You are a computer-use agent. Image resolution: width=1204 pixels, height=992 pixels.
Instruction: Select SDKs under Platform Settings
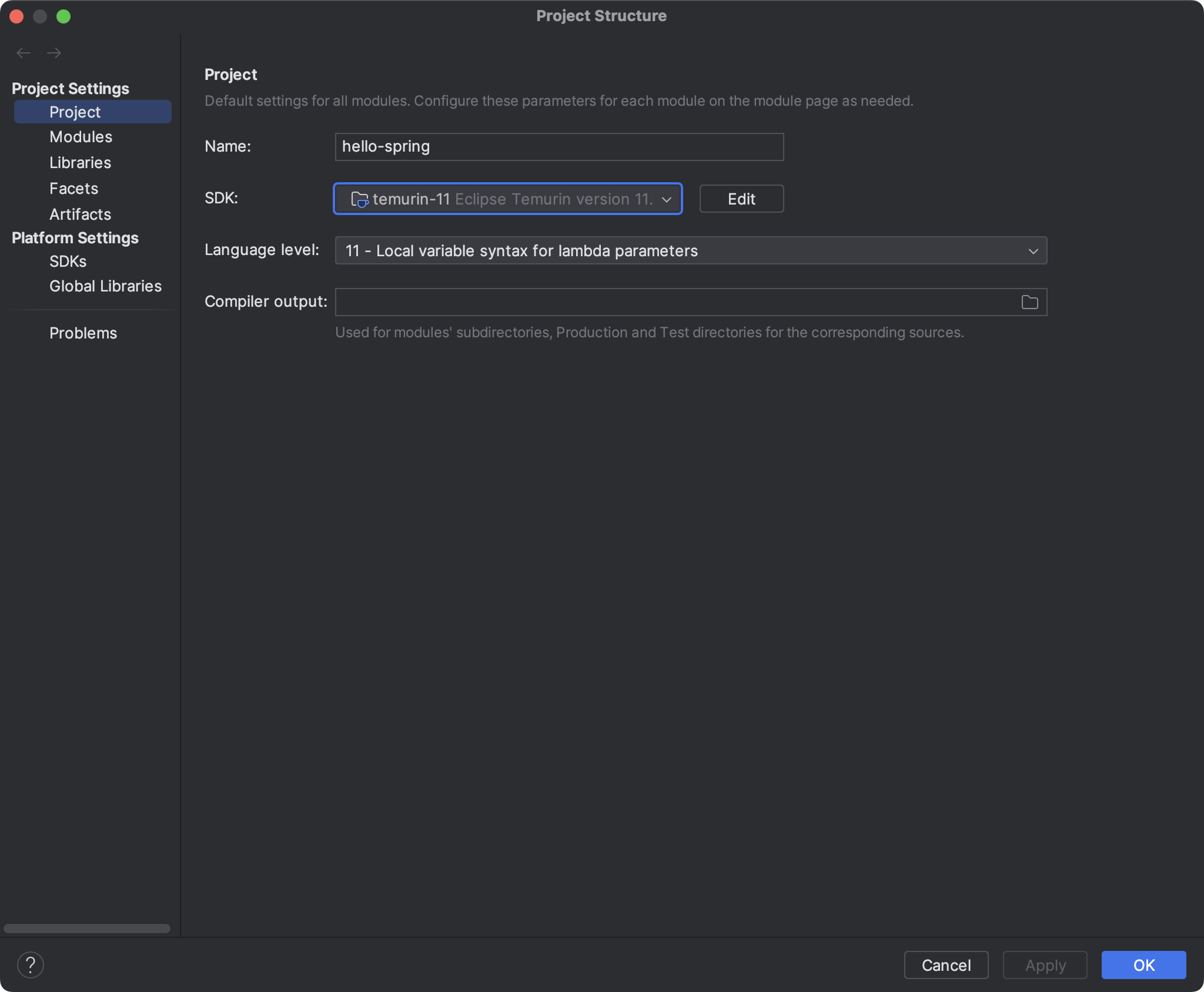[68, 262]
